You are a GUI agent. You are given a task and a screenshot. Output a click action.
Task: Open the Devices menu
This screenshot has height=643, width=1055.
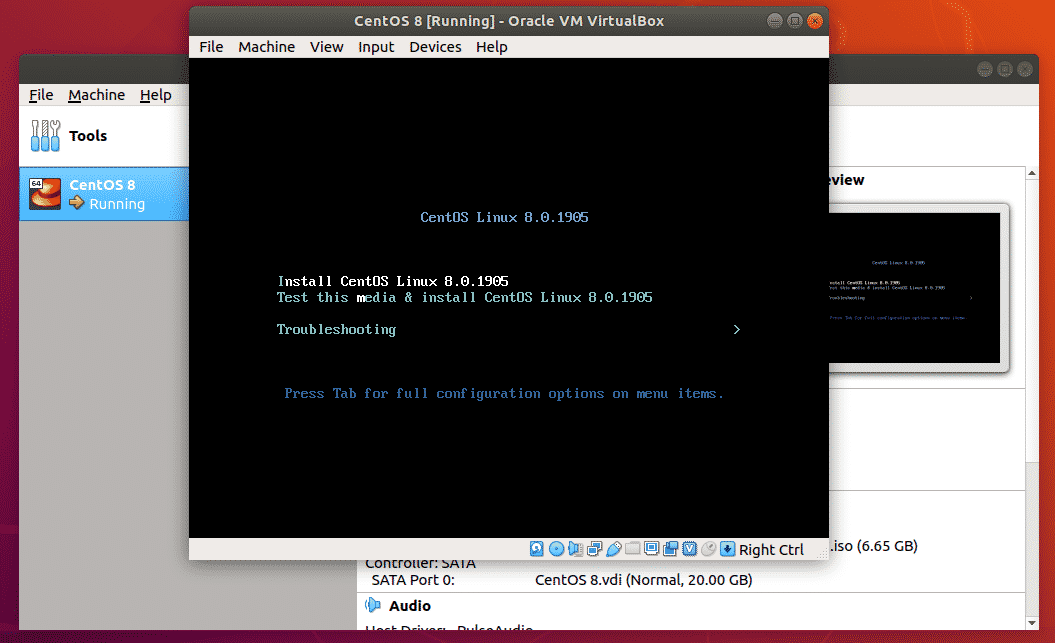point(435,46)
